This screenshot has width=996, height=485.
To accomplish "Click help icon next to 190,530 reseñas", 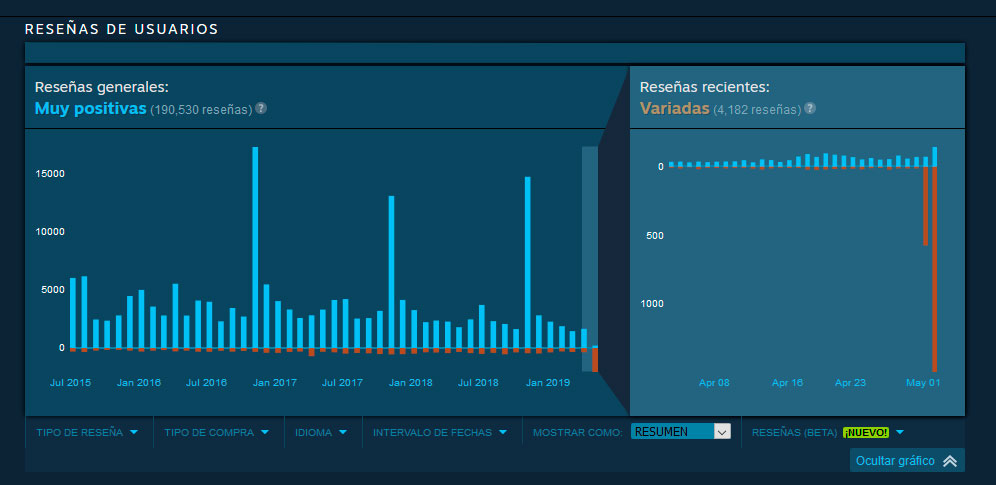I will [261, 108].
